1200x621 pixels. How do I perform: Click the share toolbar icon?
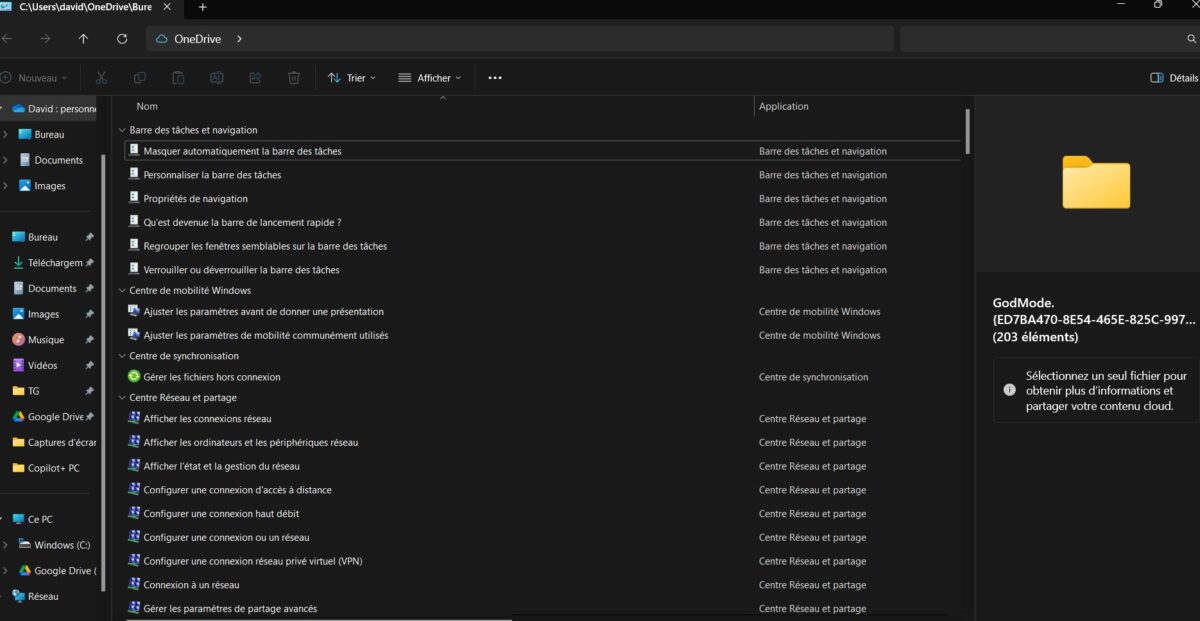coord(255,77)
